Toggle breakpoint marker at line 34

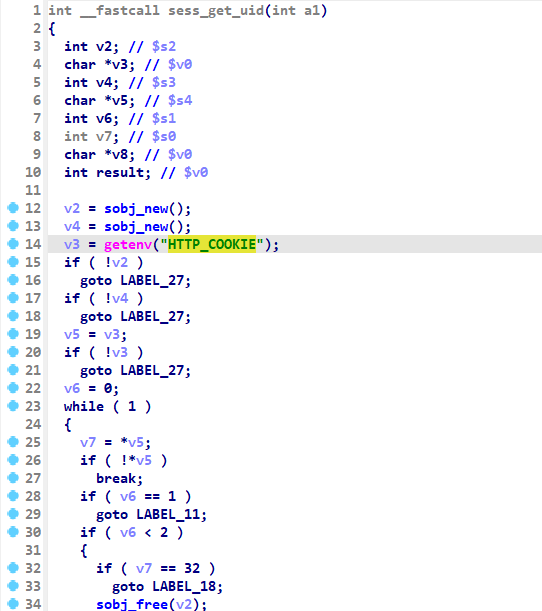13,604
